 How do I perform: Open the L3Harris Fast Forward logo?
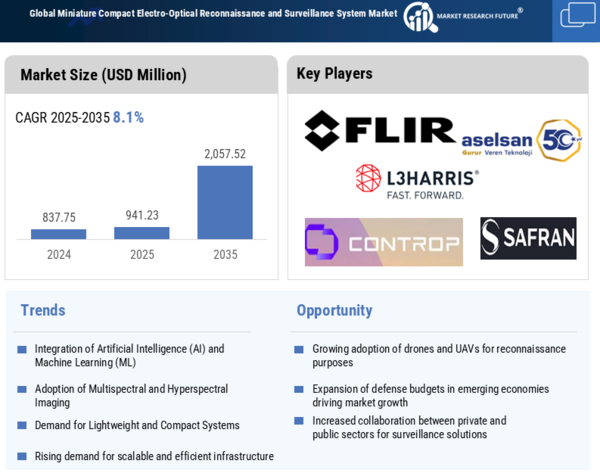coord(416,182)
